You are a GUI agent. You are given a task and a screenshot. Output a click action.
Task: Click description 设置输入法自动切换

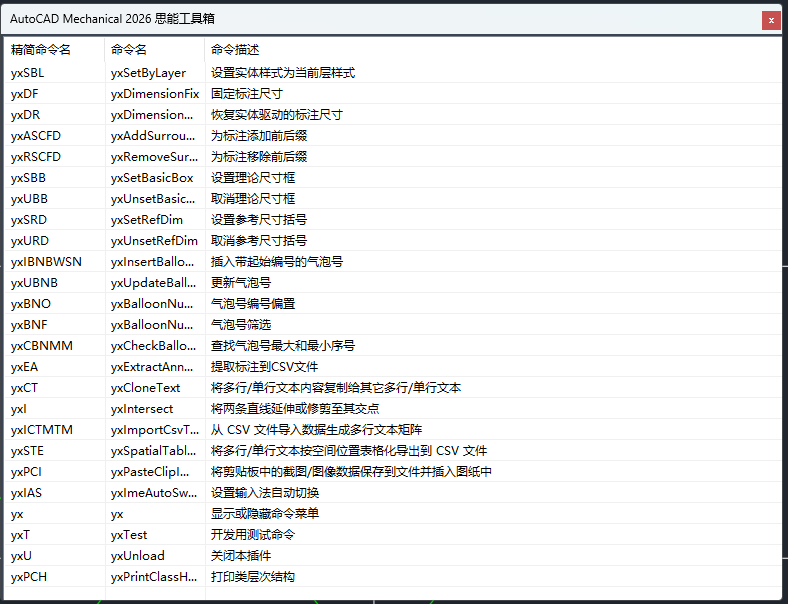[265, 493]
